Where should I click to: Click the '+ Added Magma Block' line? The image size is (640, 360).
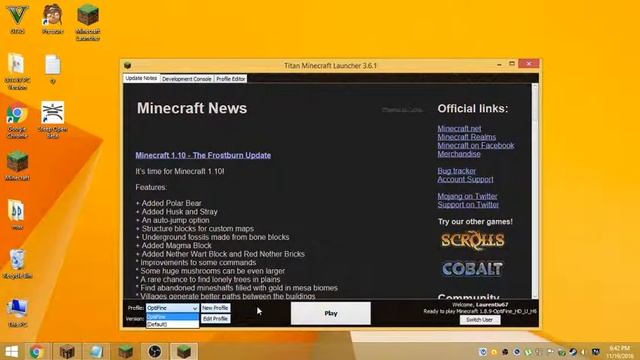pyautogui.click(x=173, y=246)
